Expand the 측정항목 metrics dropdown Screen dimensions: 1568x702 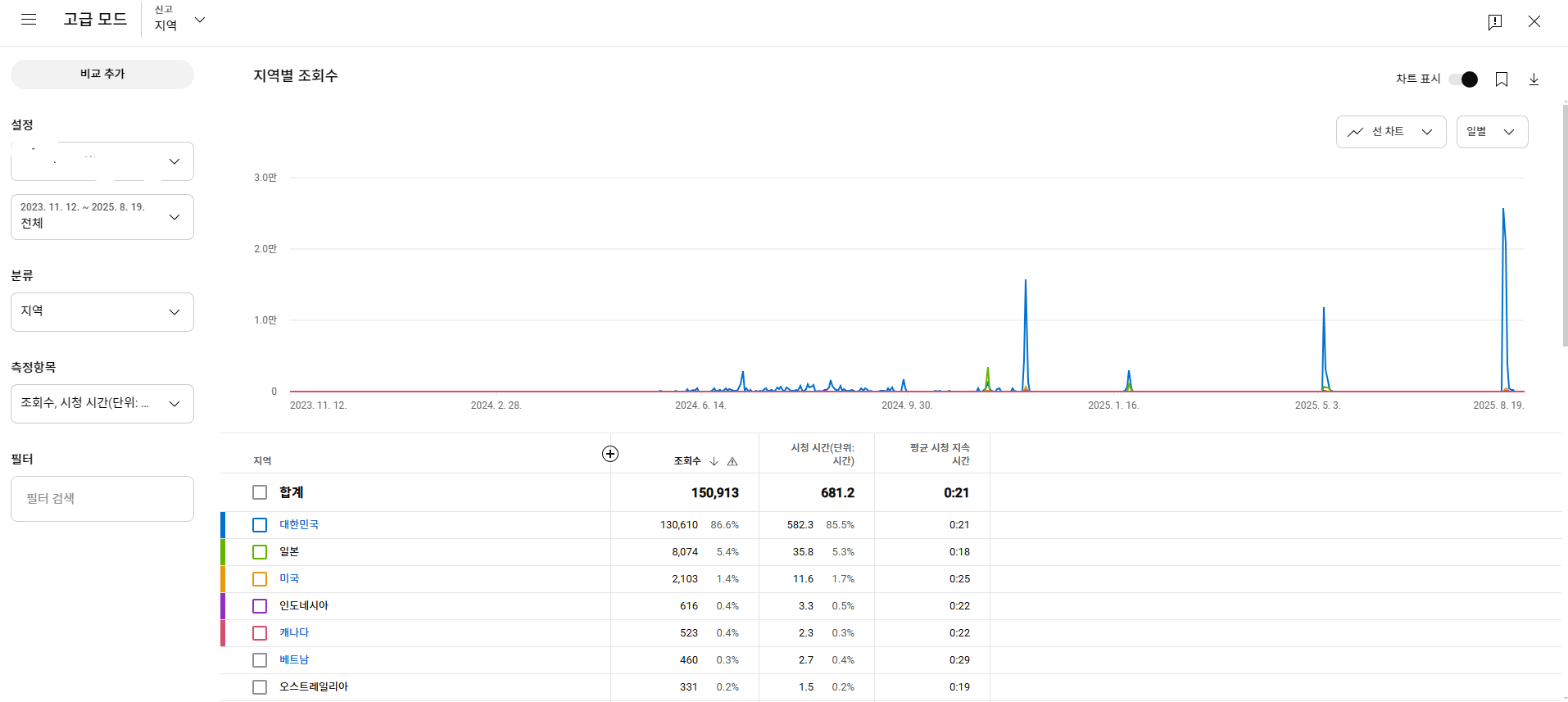[102, 404]
